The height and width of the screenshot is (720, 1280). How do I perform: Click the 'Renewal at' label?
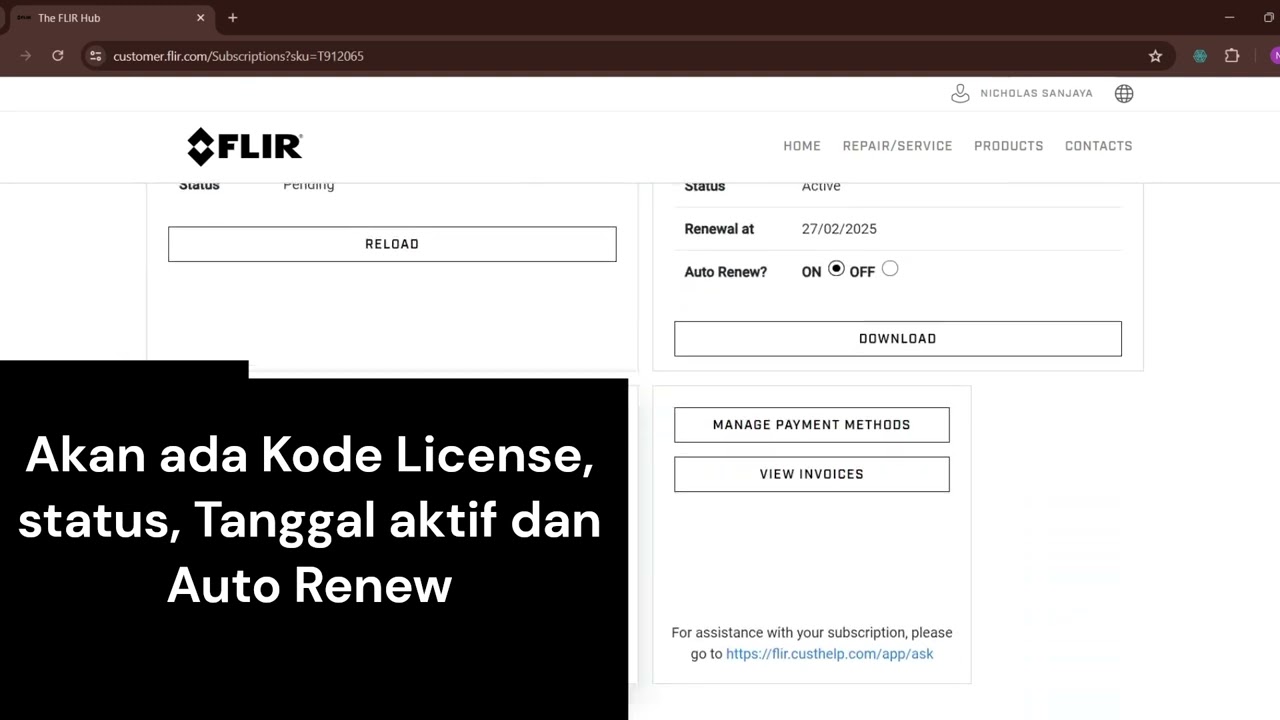tap(719, 229)
